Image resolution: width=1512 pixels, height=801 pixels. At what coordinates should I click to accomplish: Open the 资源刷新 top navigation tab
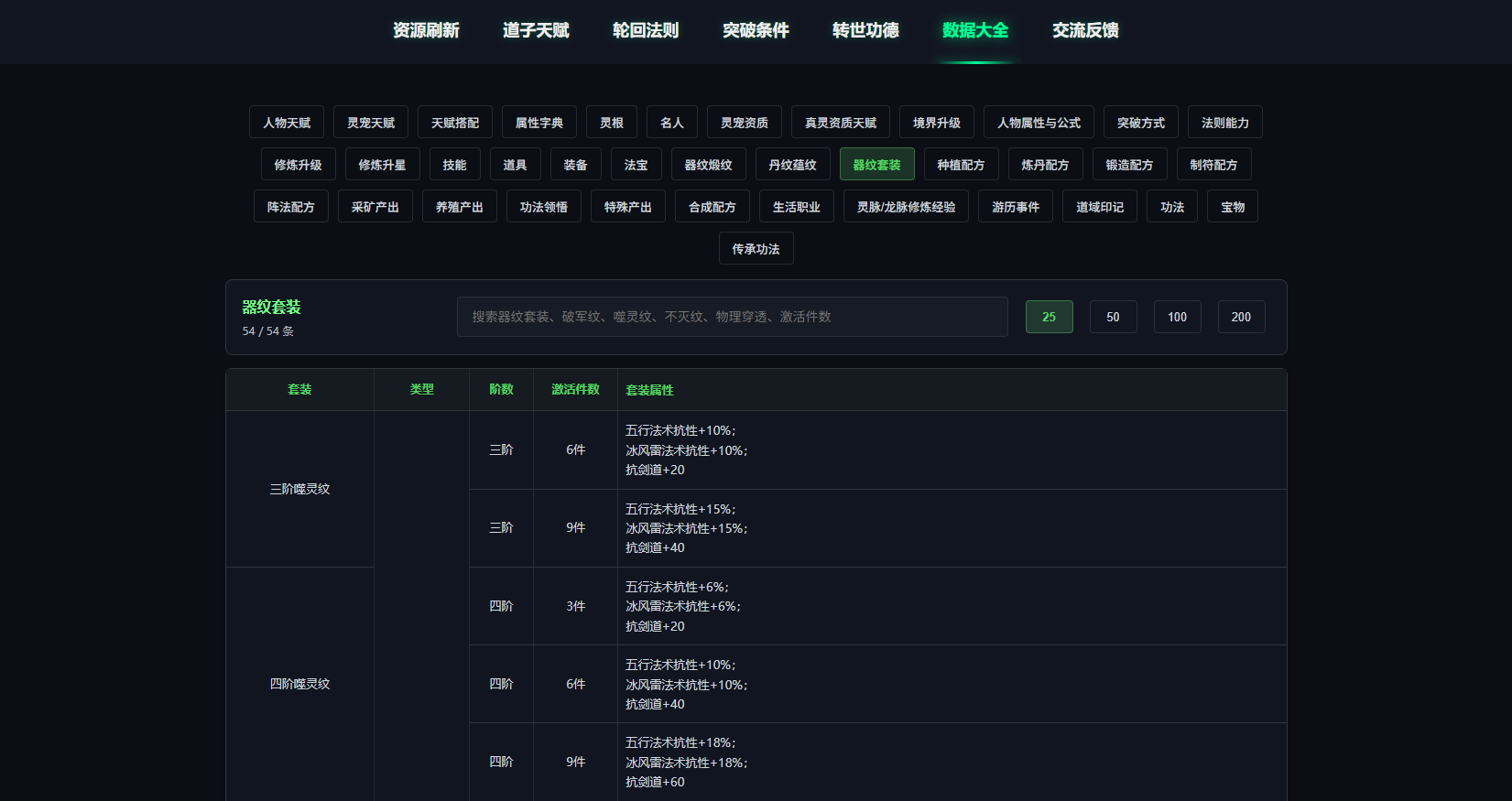(x=426, y=30)
